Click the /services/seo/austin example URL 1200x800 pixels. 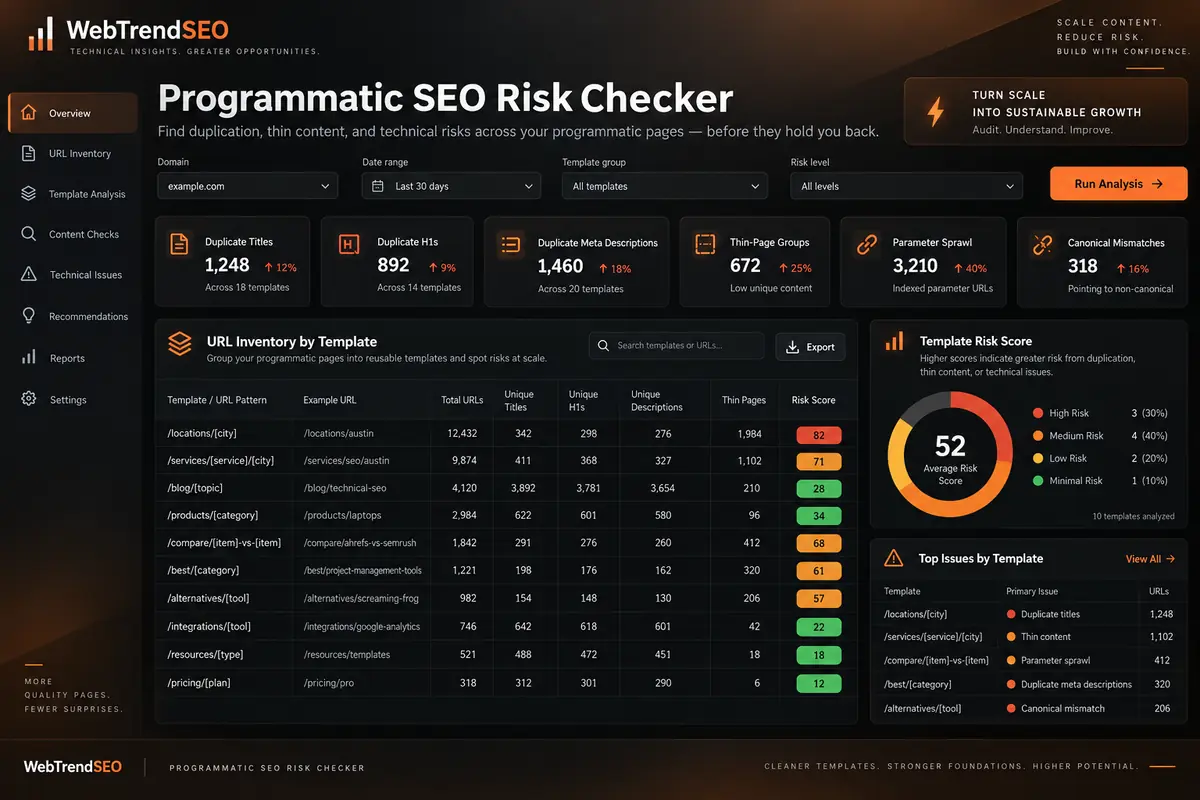click(346, 461)
